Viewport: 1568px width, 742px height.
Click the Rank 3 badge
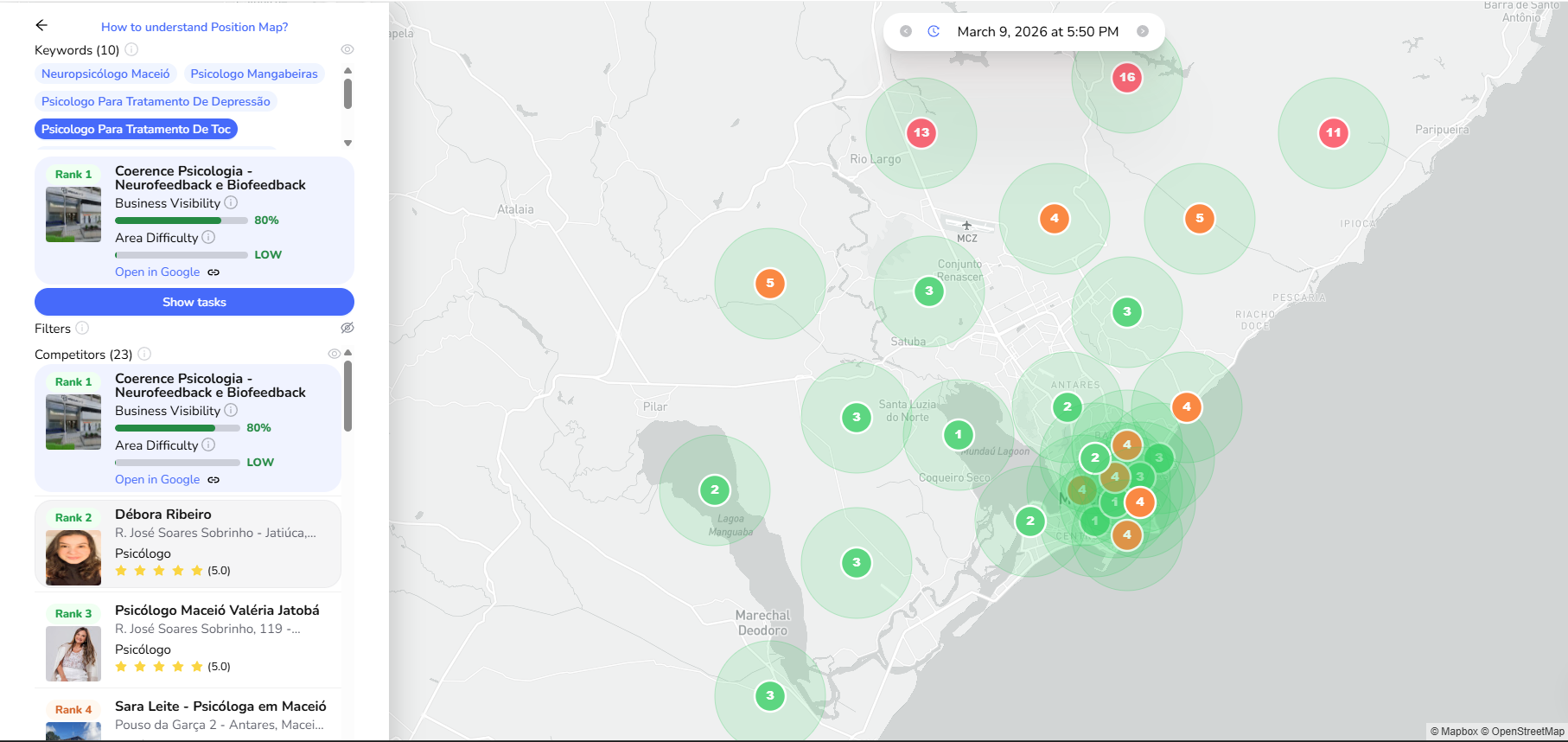pyautogui.click(x=73, y=613)
